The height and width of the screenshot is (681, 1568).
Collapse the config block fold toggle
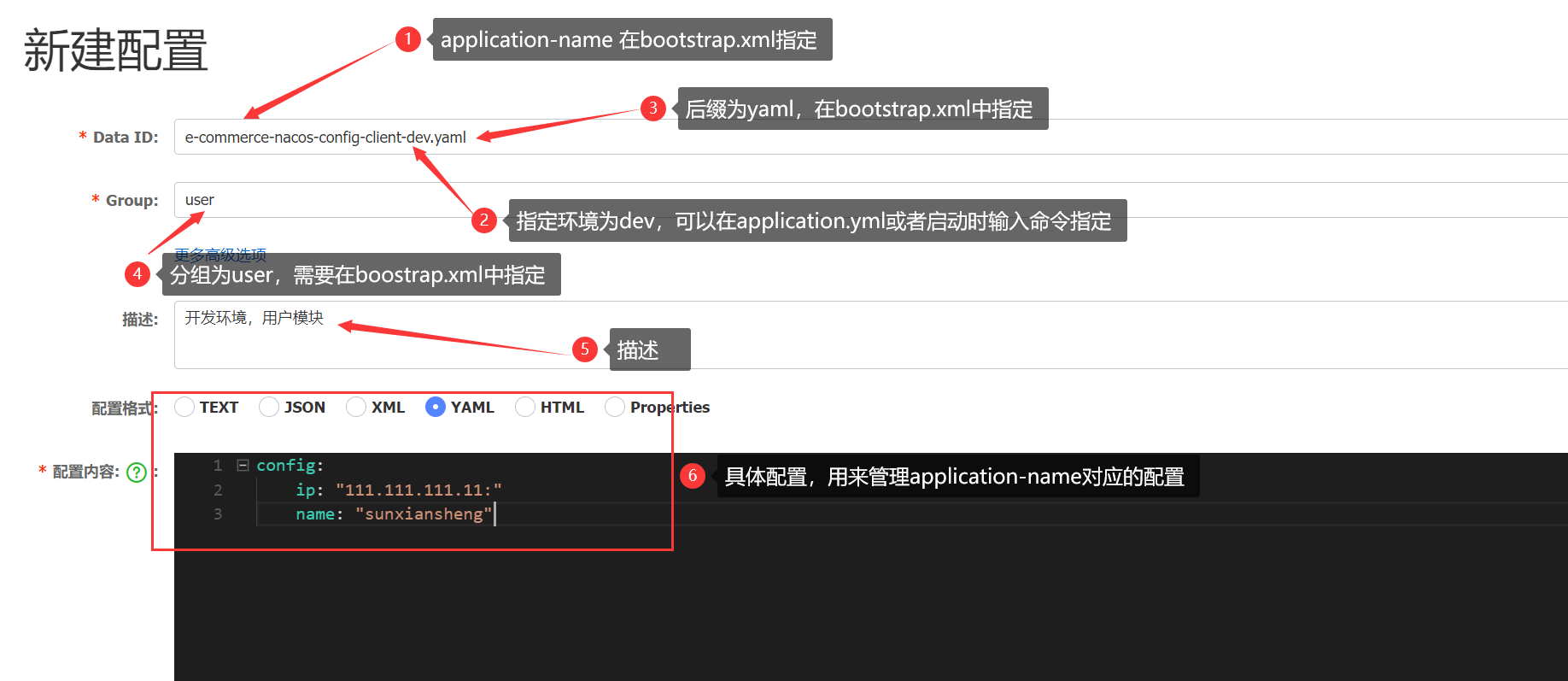tap(243, 466)
